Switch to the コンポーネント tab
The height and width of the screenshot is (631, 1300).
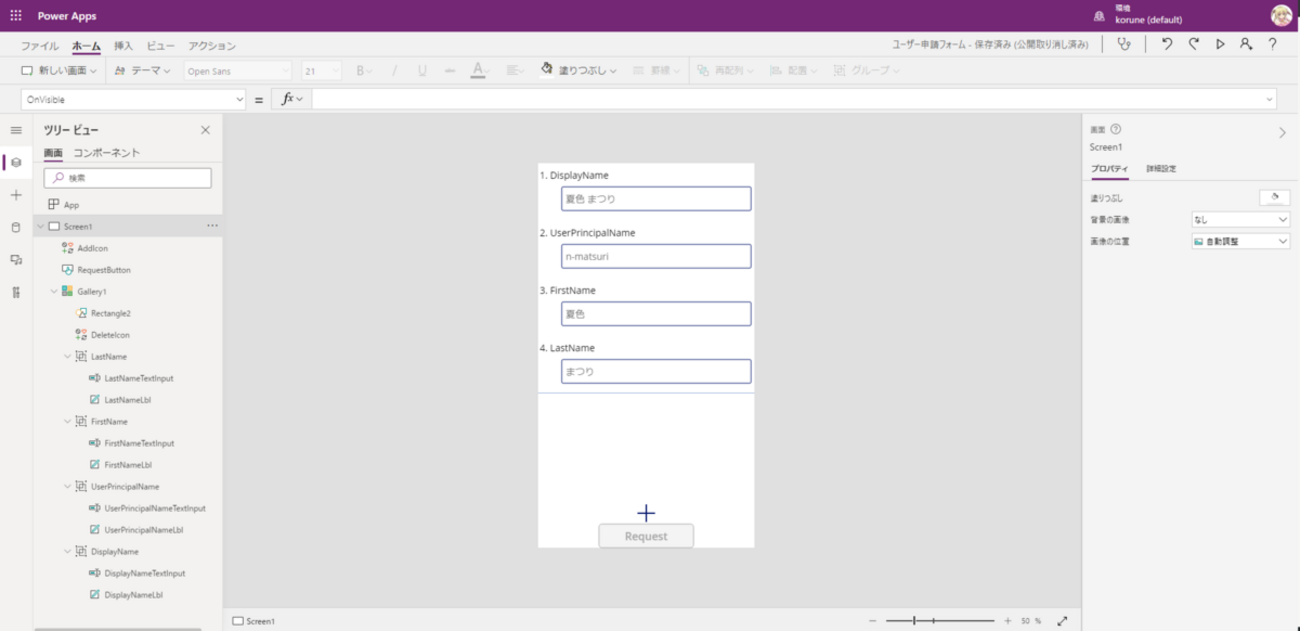point(106,153)
